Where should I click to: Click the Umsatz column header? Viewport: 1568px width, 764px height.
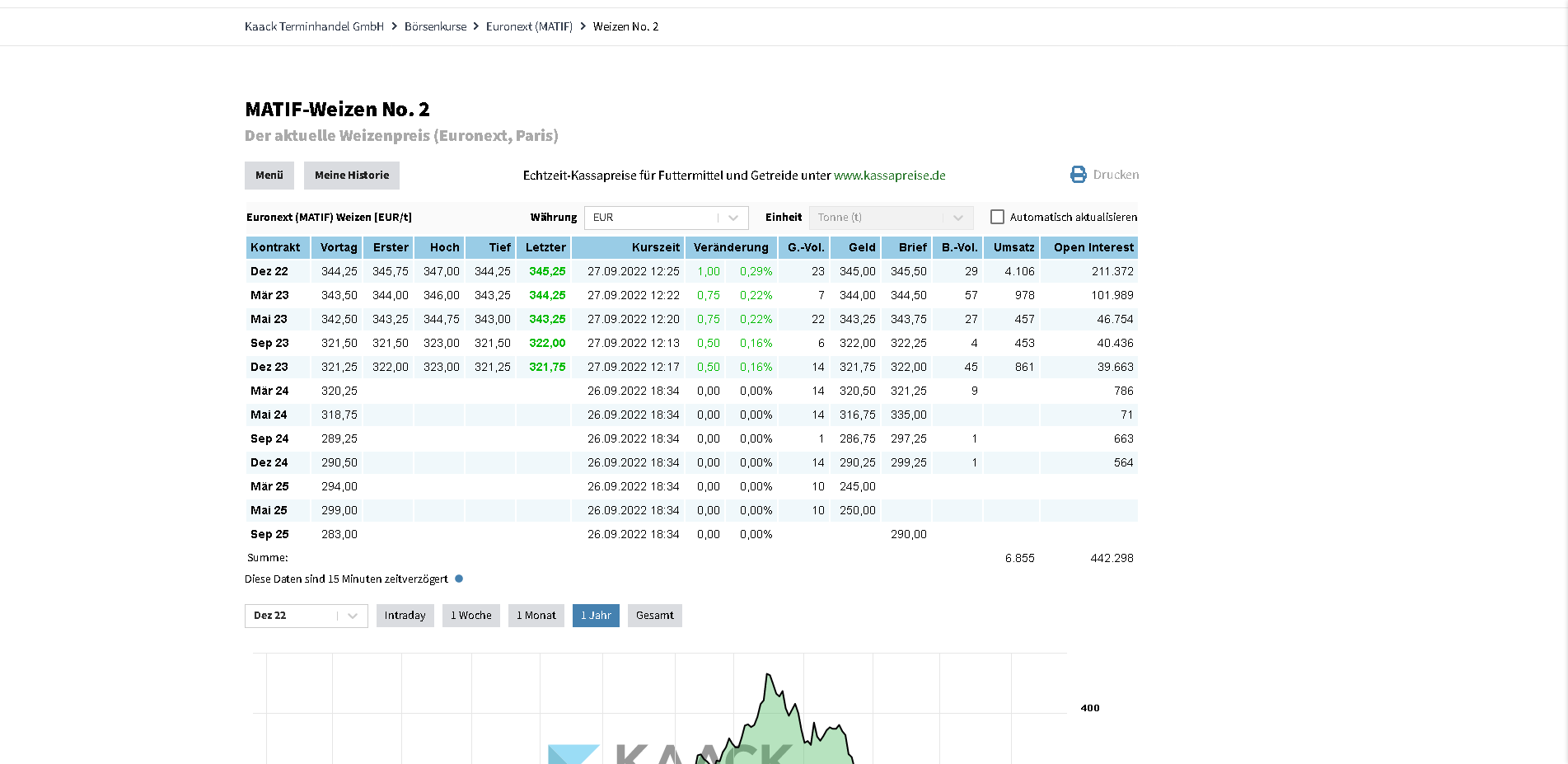[1013, 247]
